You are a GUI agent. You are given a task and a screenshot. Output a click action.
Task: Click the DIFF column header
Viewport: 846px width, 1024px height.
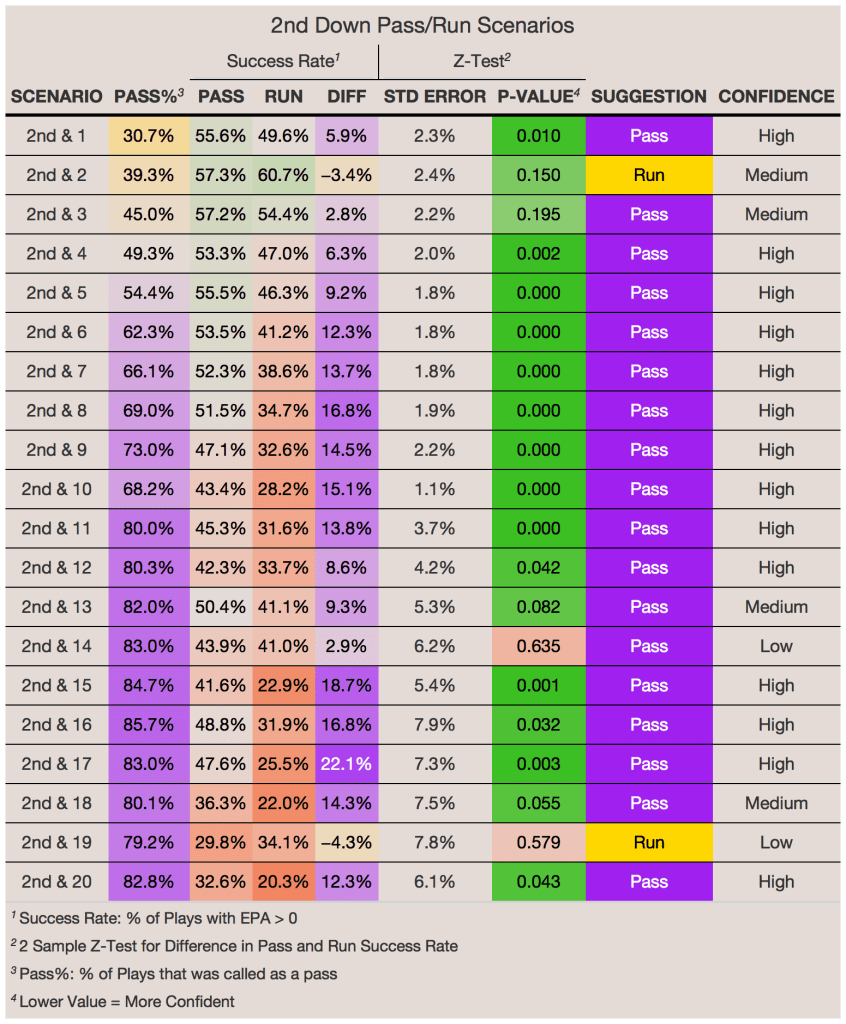(347, 97)
